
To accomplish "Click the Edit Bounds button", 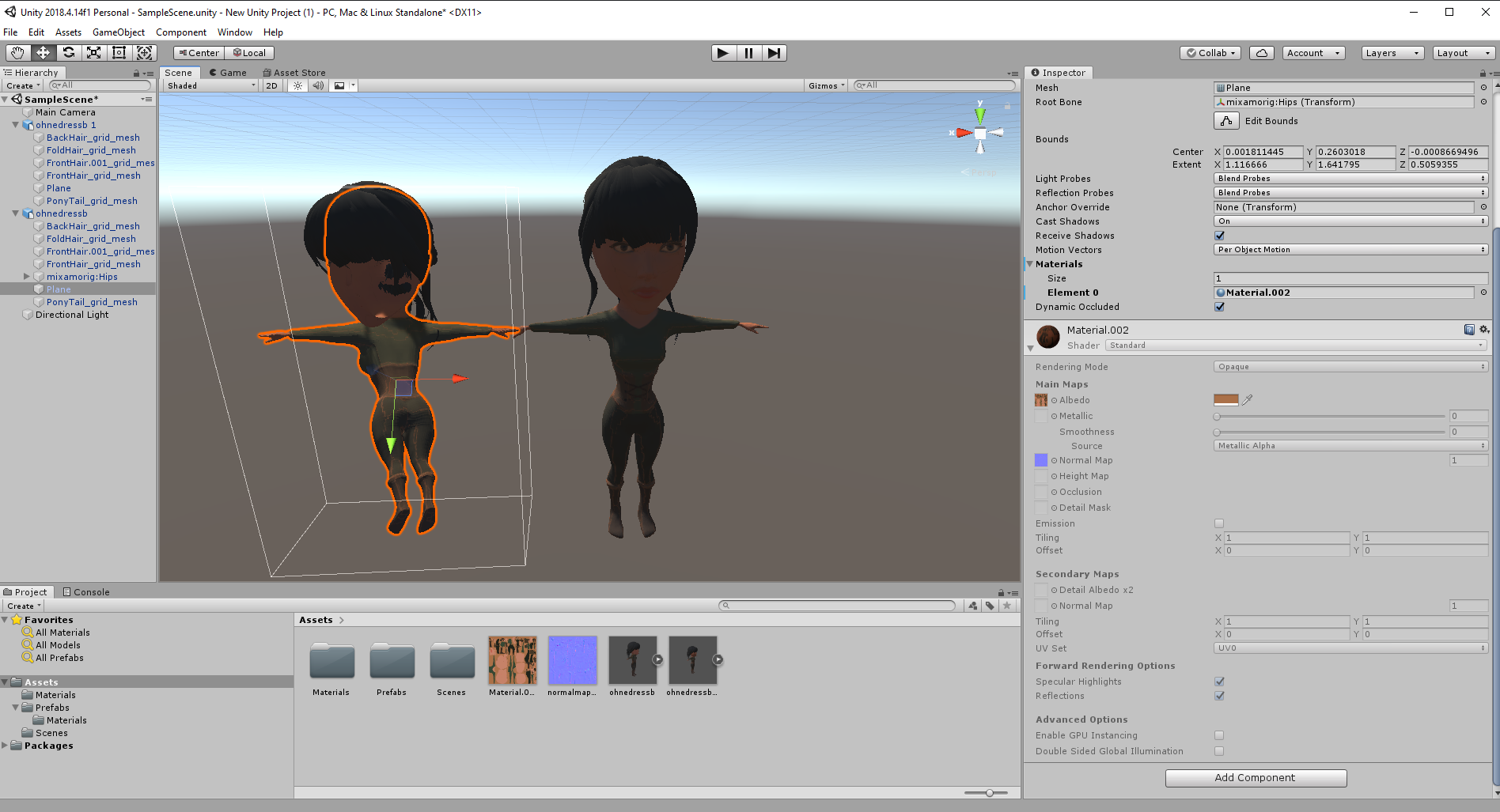I will (1226, 121).
